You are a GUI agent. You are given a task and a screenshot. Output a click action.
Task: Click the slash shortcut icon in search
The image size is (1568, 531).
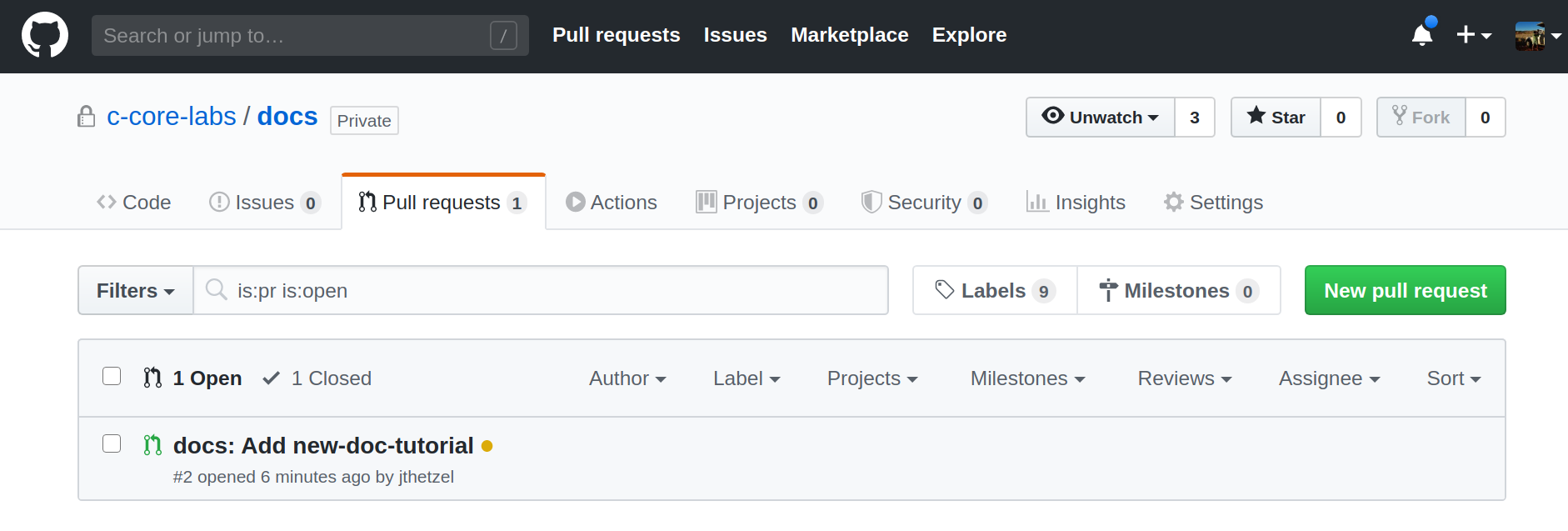coord(503,35)
